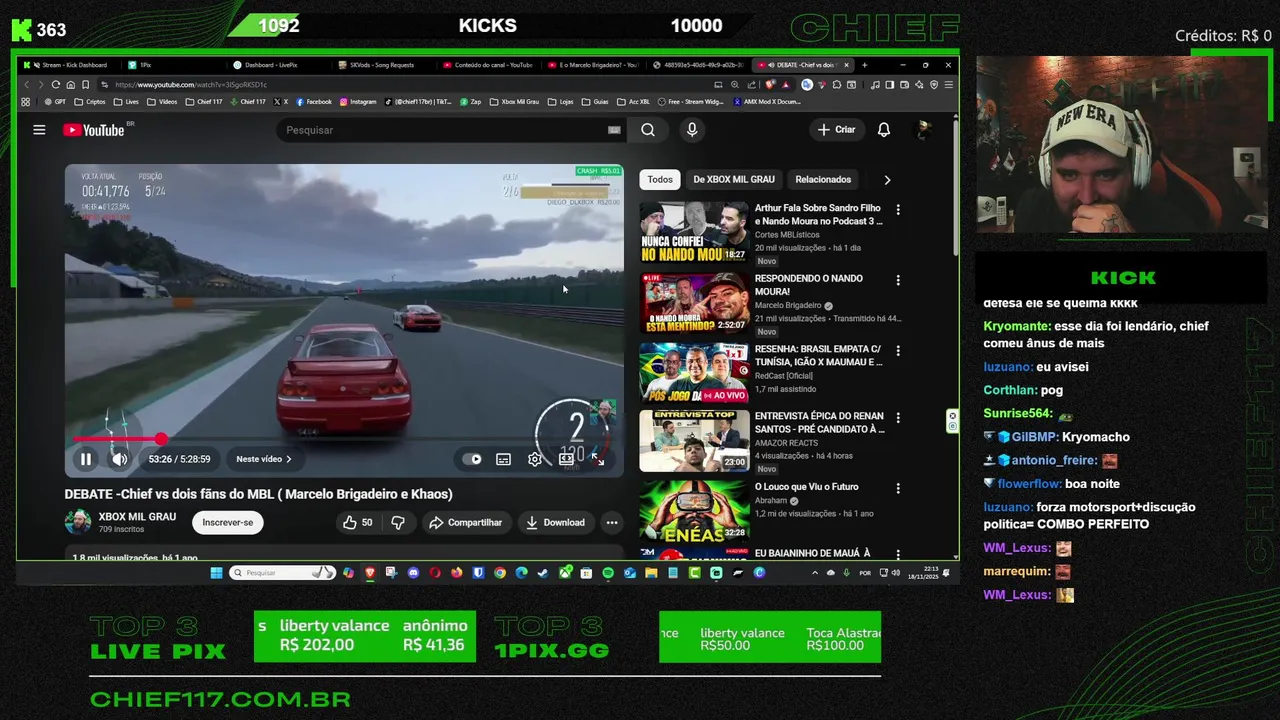Image resolution: width=1280 pixels, height=720 pixels.
Task: Open a new browser tab with plus
Action: pos(864,65)
